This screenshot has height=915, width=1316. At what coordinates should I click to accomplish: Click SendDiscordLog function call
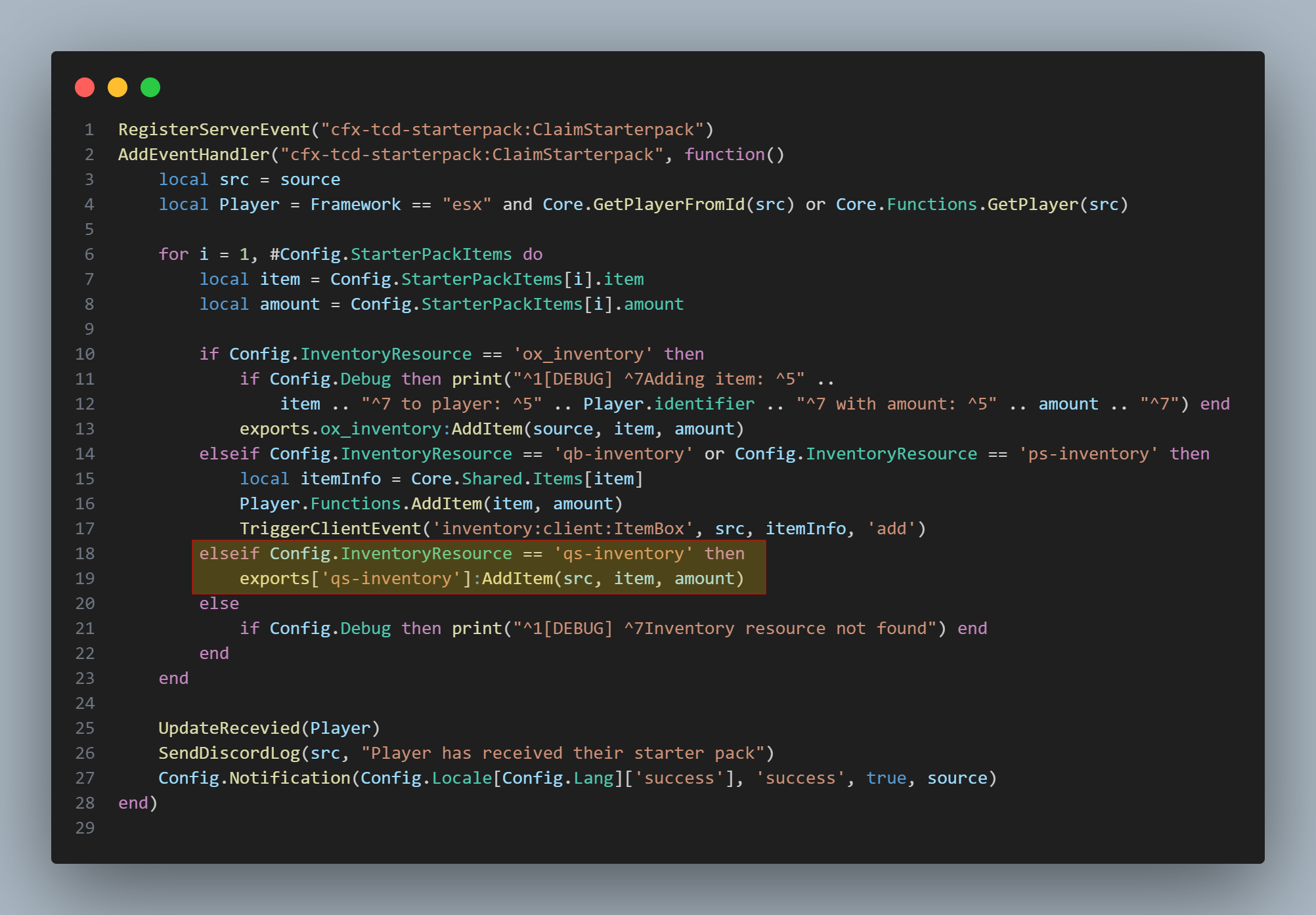tap(229, 753)
